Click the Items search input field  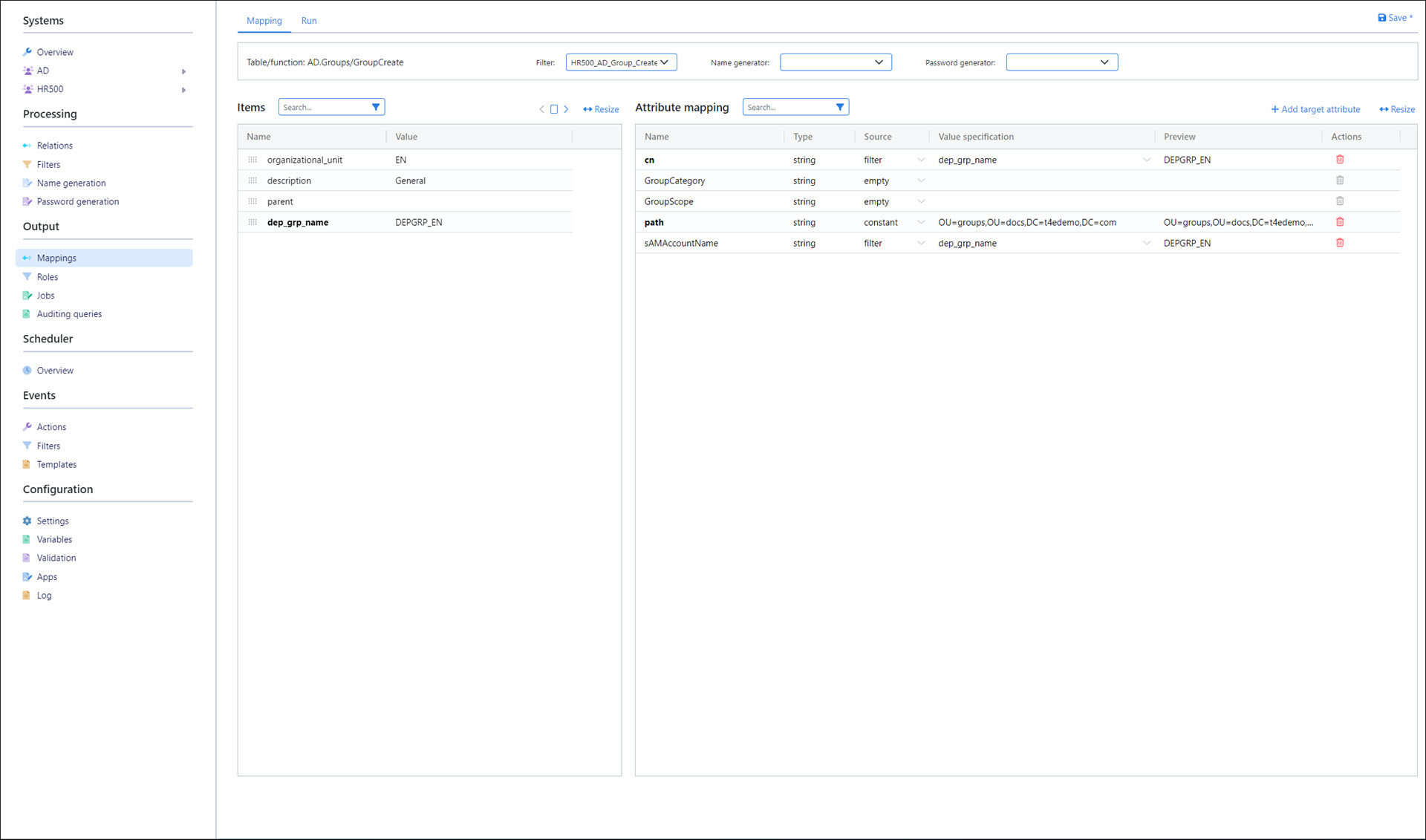pos(325,107)
